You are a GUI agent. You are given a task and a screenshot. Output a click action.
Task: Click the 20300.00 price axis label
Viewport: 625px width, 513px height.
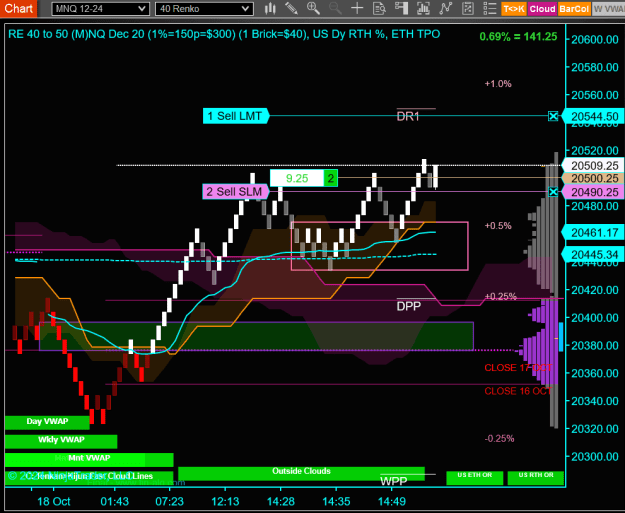coord(595,456)
